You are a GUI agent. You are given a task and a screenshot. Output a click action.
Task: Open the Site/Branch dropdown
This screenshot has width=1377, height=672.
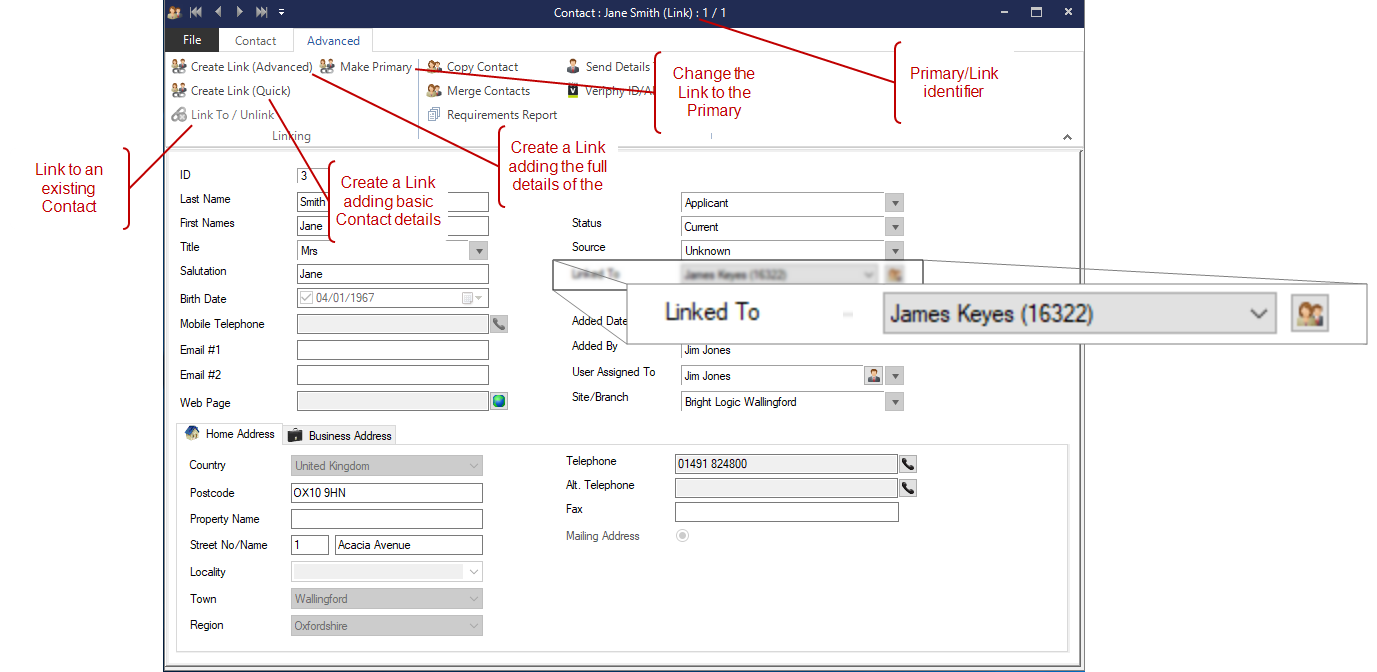(894, 402)
